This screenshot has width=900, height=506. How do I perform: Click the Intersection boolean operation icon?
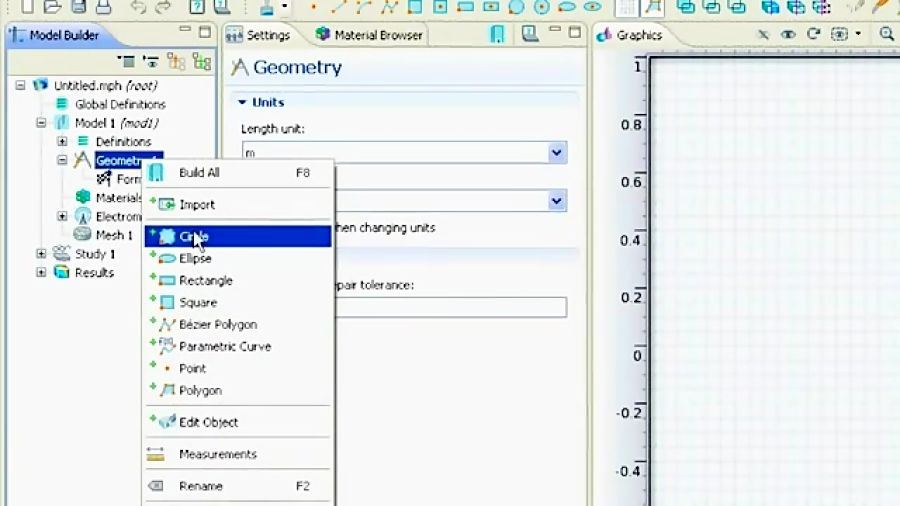(x=712, y=7)
